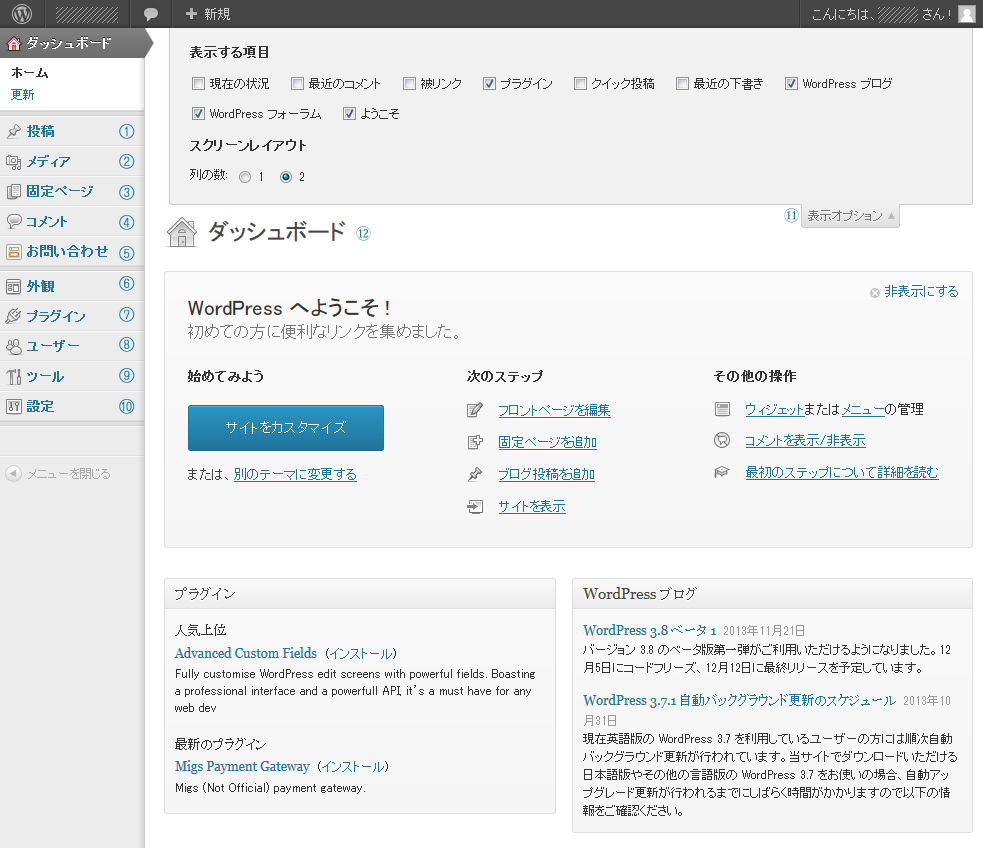Click the speech bubble icon beside コメント
The width and height of the screenshot is (983, 848).
[13, 221]
